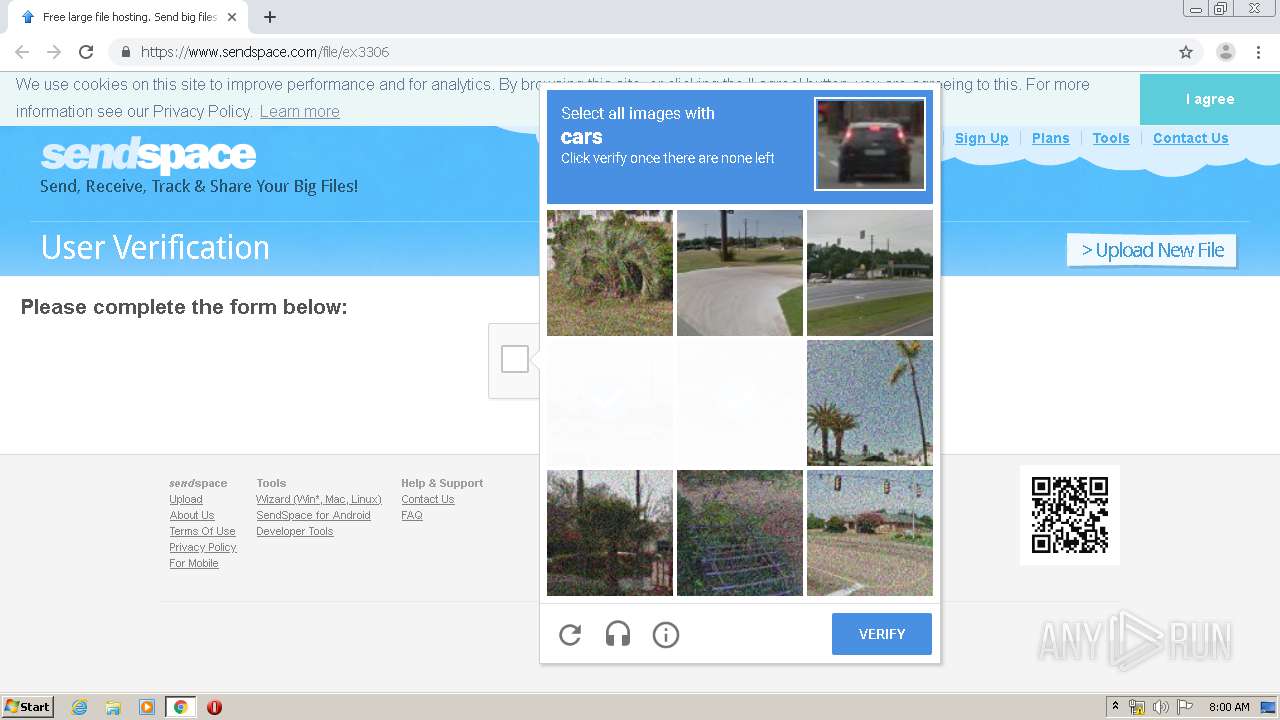The width and height of the screenshot is (1280, 720).
Task: Open Chrome three-dot menu
Action: (x=1258, y=52)
